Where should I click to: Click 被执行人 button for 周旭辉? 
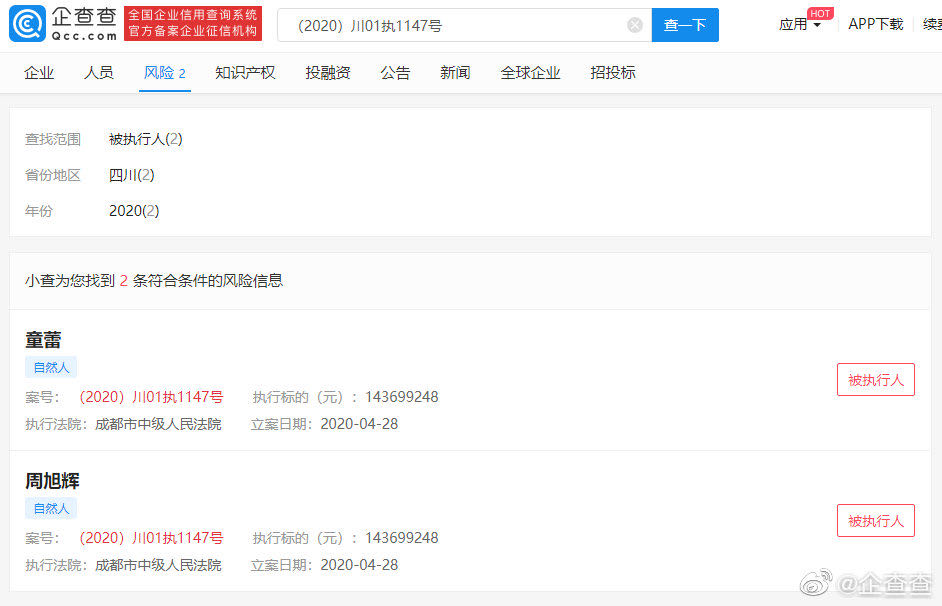(875, 520)
